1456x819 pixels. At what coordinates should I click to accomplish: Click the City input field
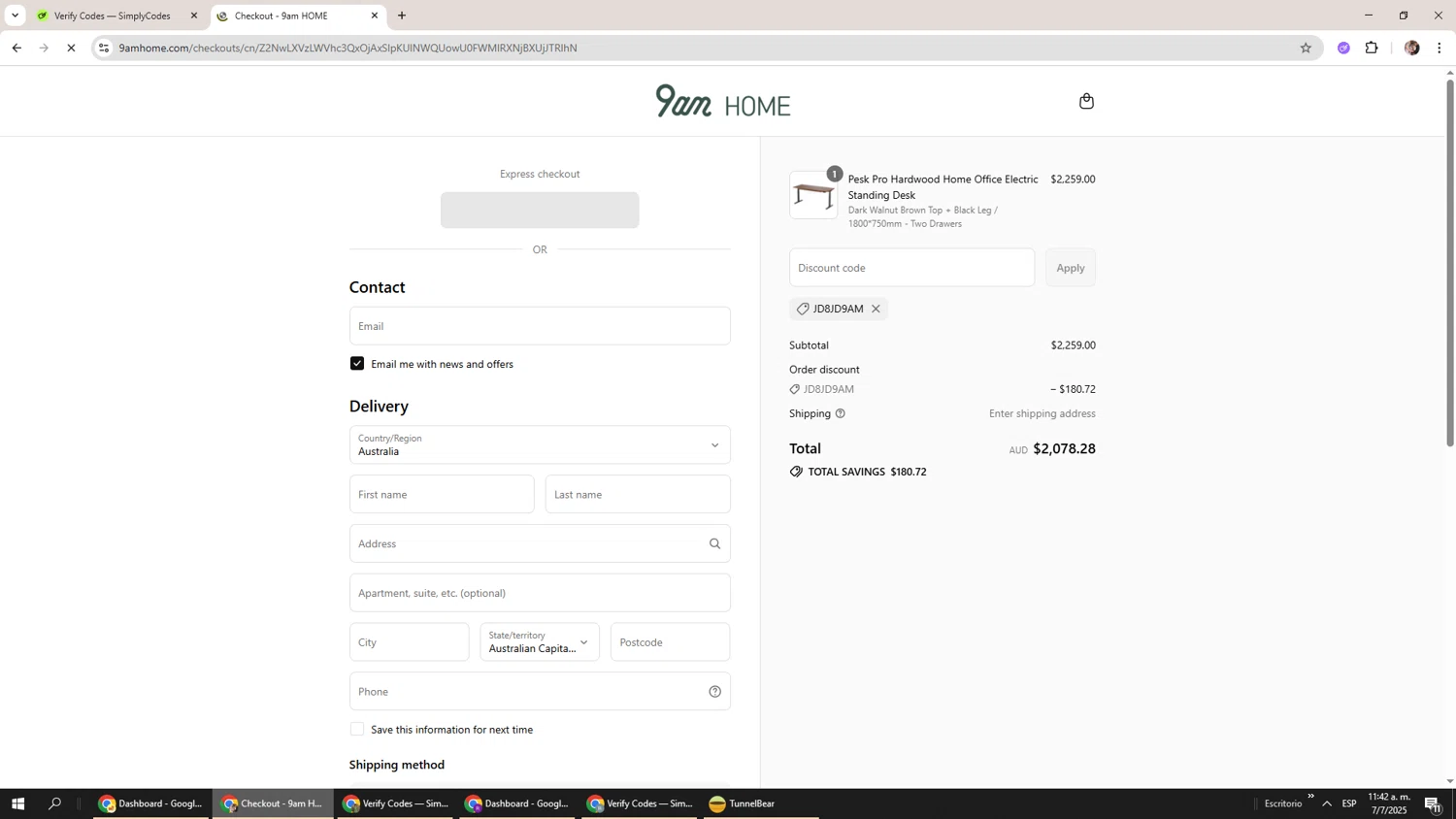pyautogui.click(x=409, y=641)
